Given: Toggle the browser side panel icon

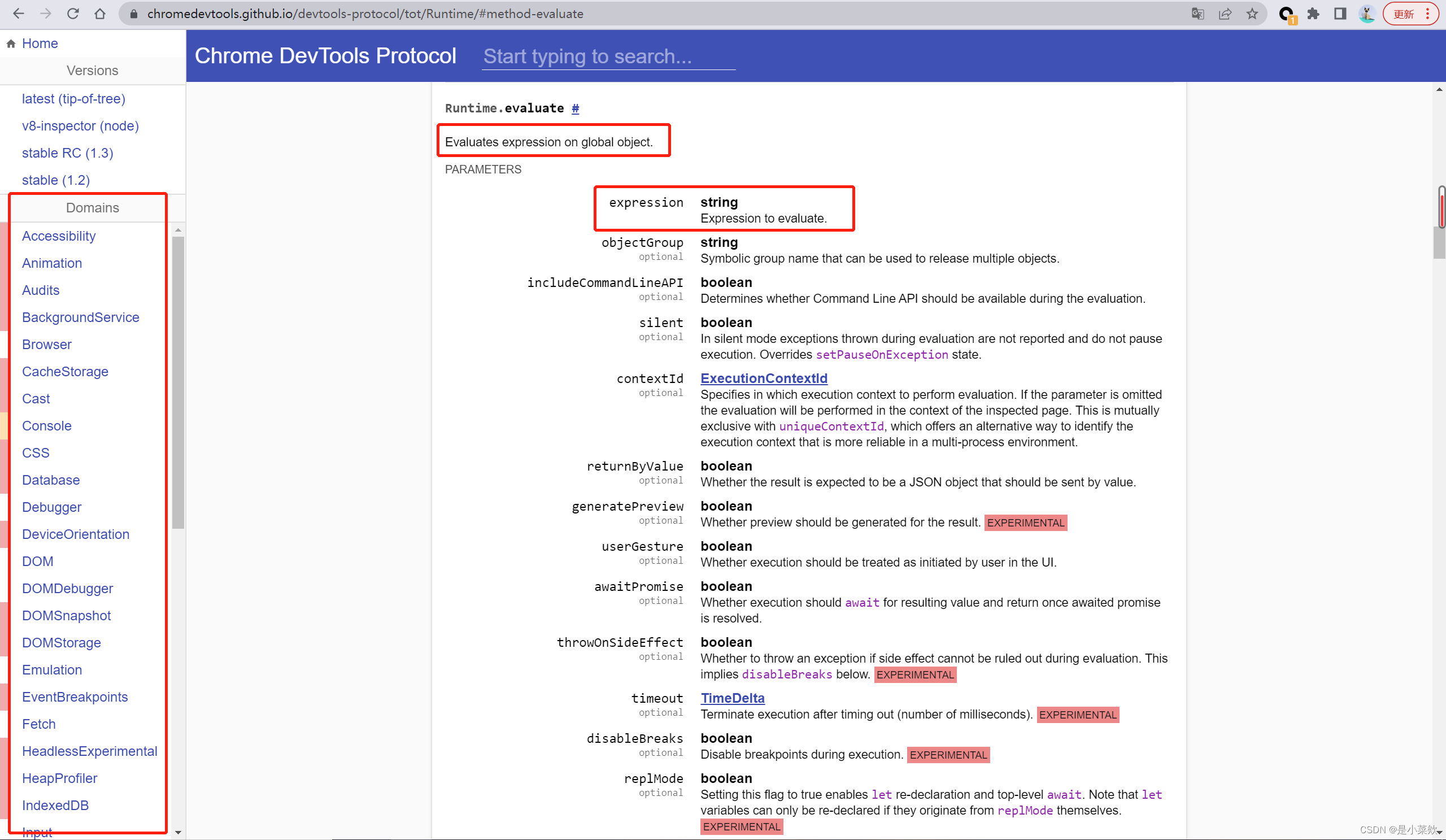Looking at the screenshot, I should (x=1340, y=14).
